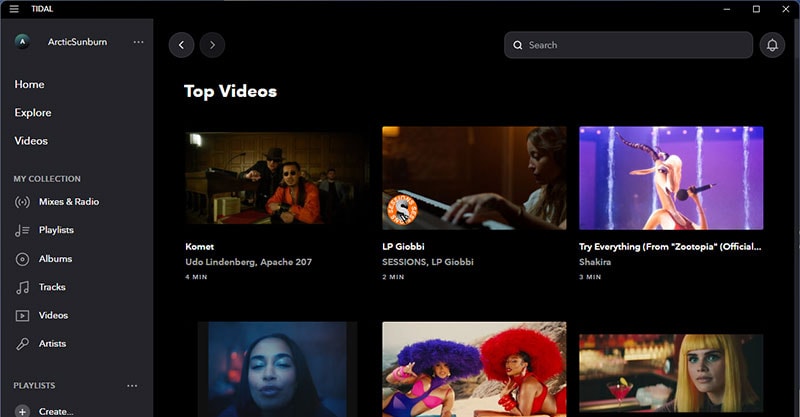Open artist Shakira
The width and height of the screenshot is (800, 417).
595,262
